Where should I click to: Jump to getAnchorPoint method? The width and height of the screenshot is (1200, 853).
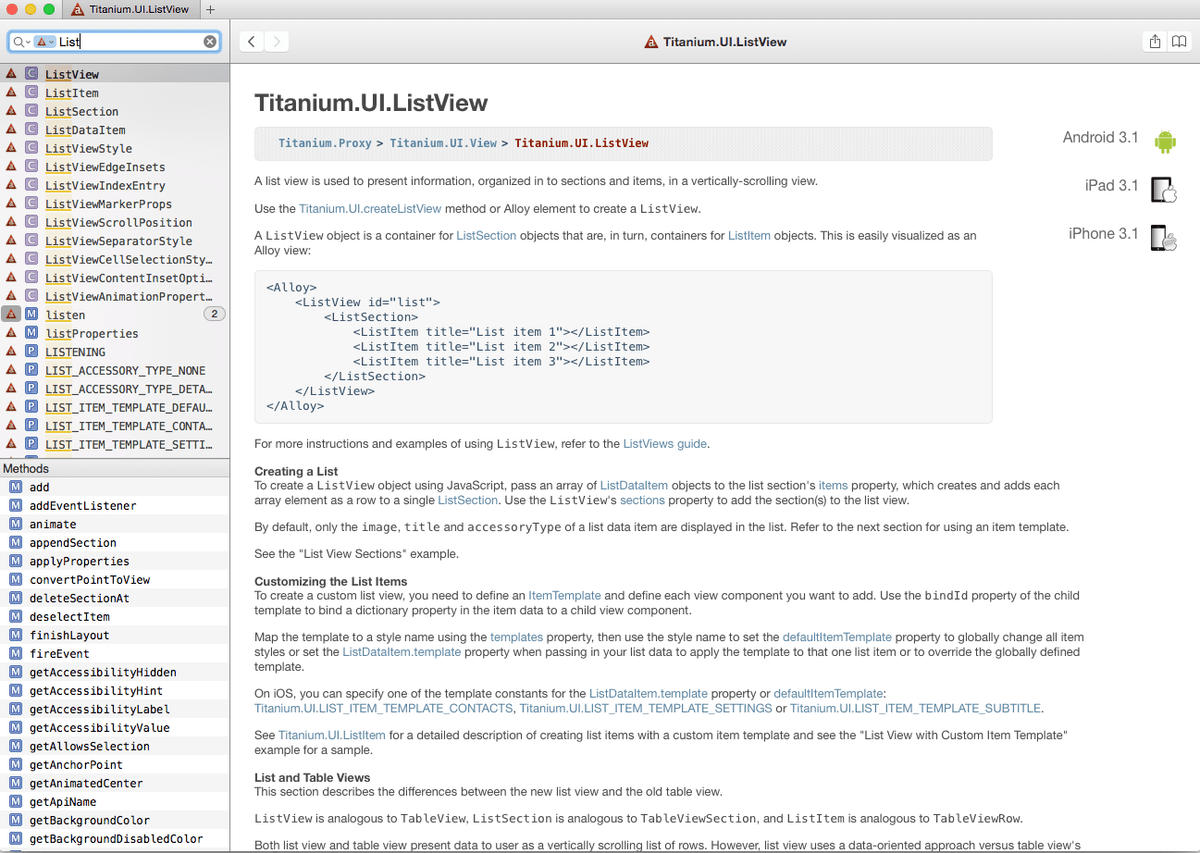pos(115,764)
